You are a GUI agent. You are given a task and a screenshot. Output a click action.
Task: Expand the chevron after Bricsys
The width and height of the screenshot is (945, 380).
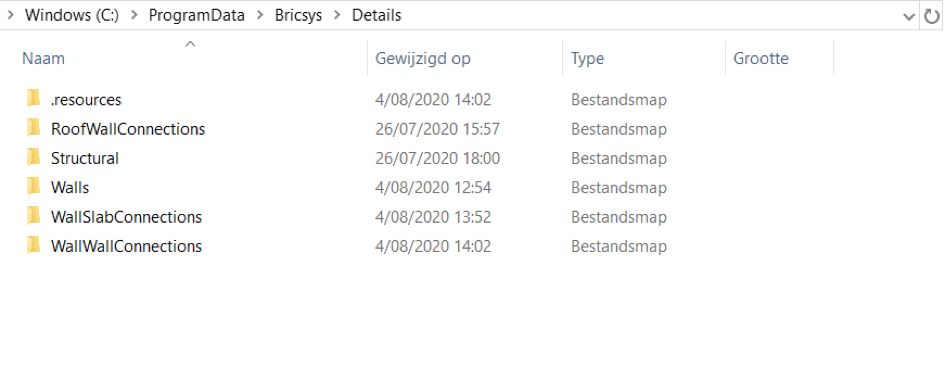point(337,16)
